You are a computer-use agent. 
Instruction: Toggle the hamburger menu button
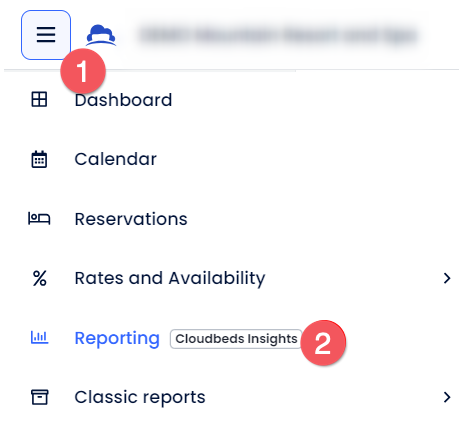click(x=46, y=35)
